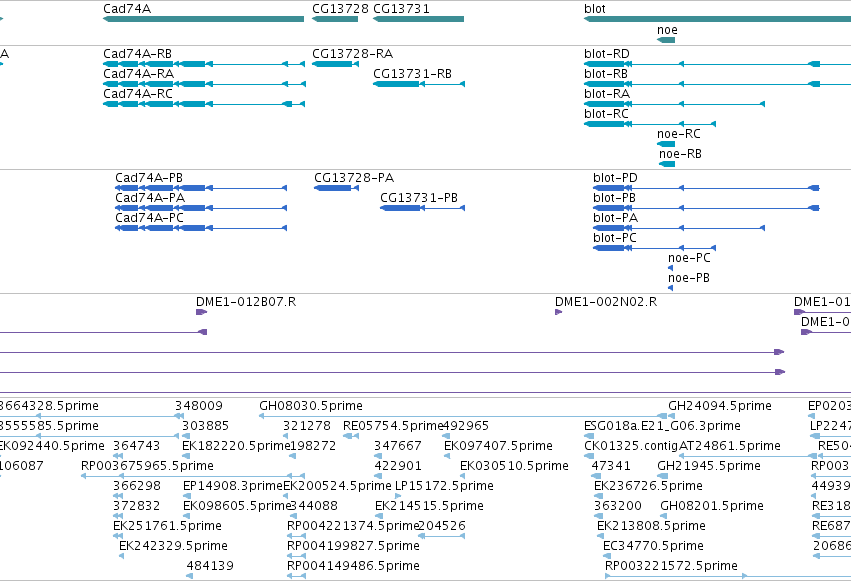The height and width of the screenshot is (581, 851).
Task: Click EST RP003675965.5prime
Action: click(193, 476)
